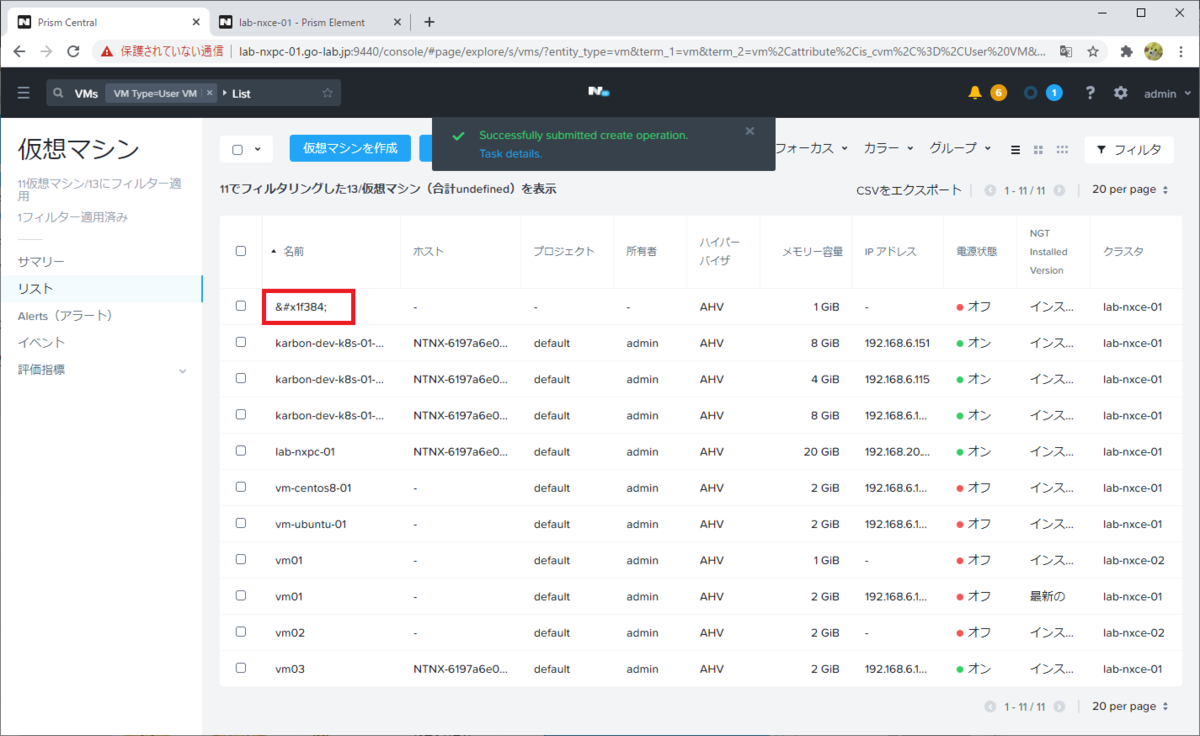Select checkbox for vm03 row
Image resolution: width=1200 pixels, height=736 pixels.
click(241, 668)
